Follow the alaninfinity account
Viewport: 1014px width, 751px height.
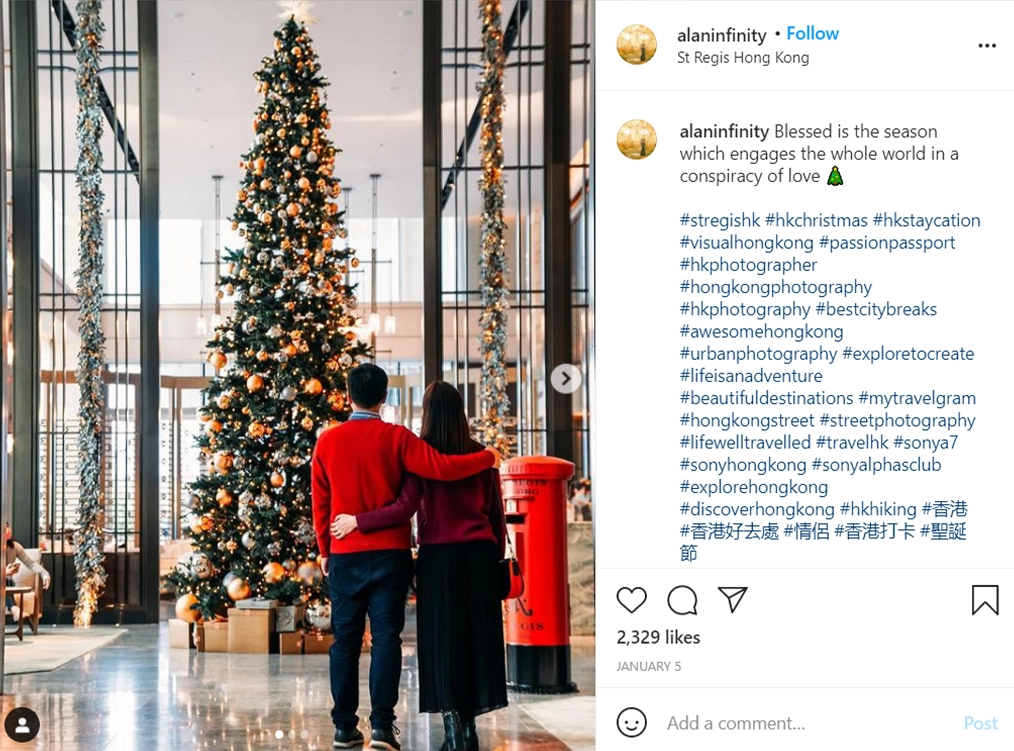coord(812,34)
